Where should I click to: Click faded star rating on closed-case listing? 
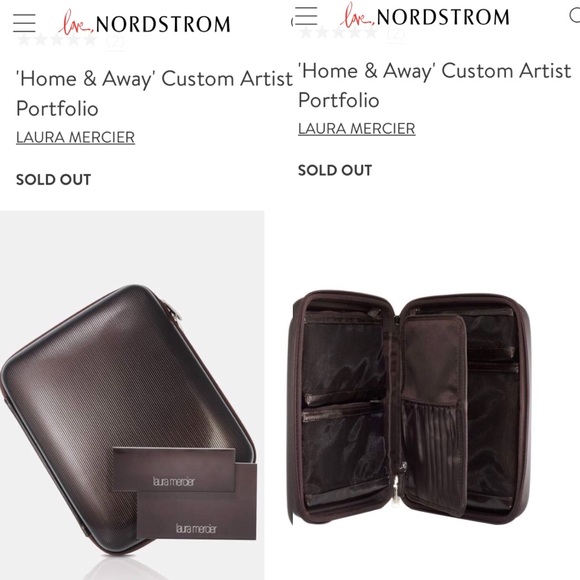pos(57,40)
